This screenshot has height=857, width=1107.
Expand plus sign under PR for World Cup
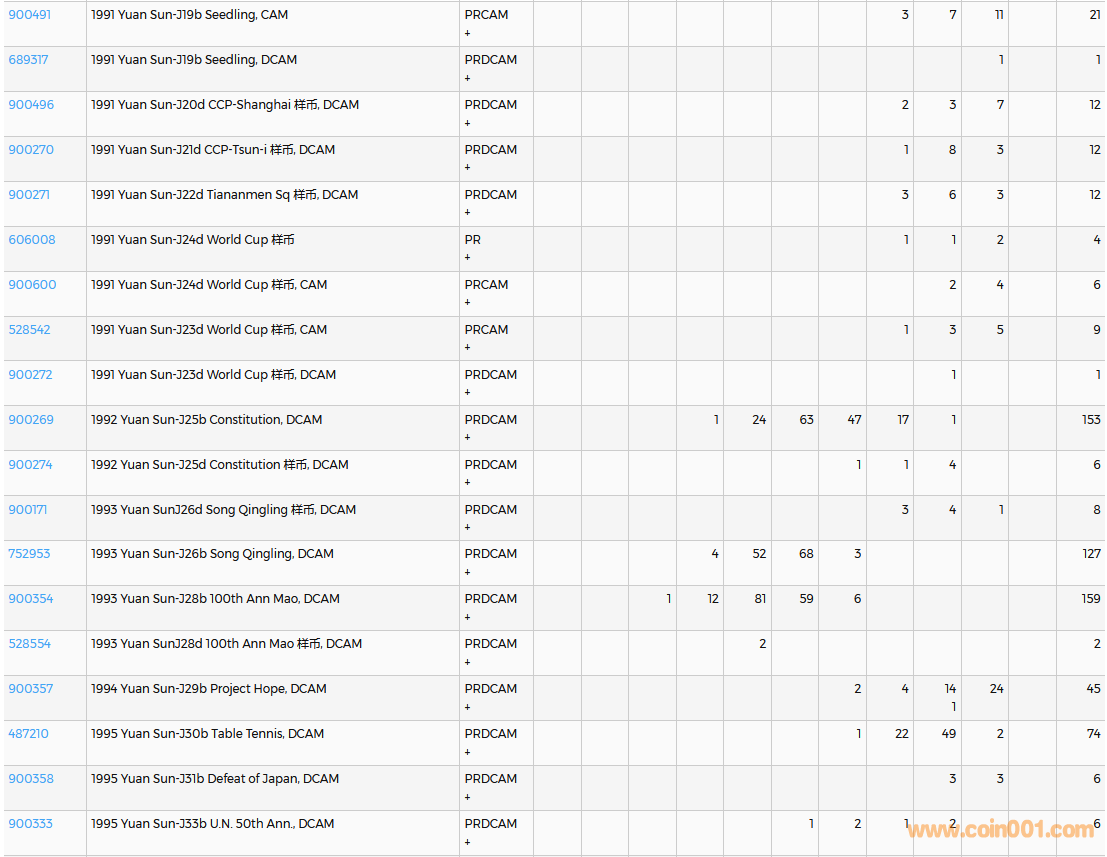click(467, 258)
